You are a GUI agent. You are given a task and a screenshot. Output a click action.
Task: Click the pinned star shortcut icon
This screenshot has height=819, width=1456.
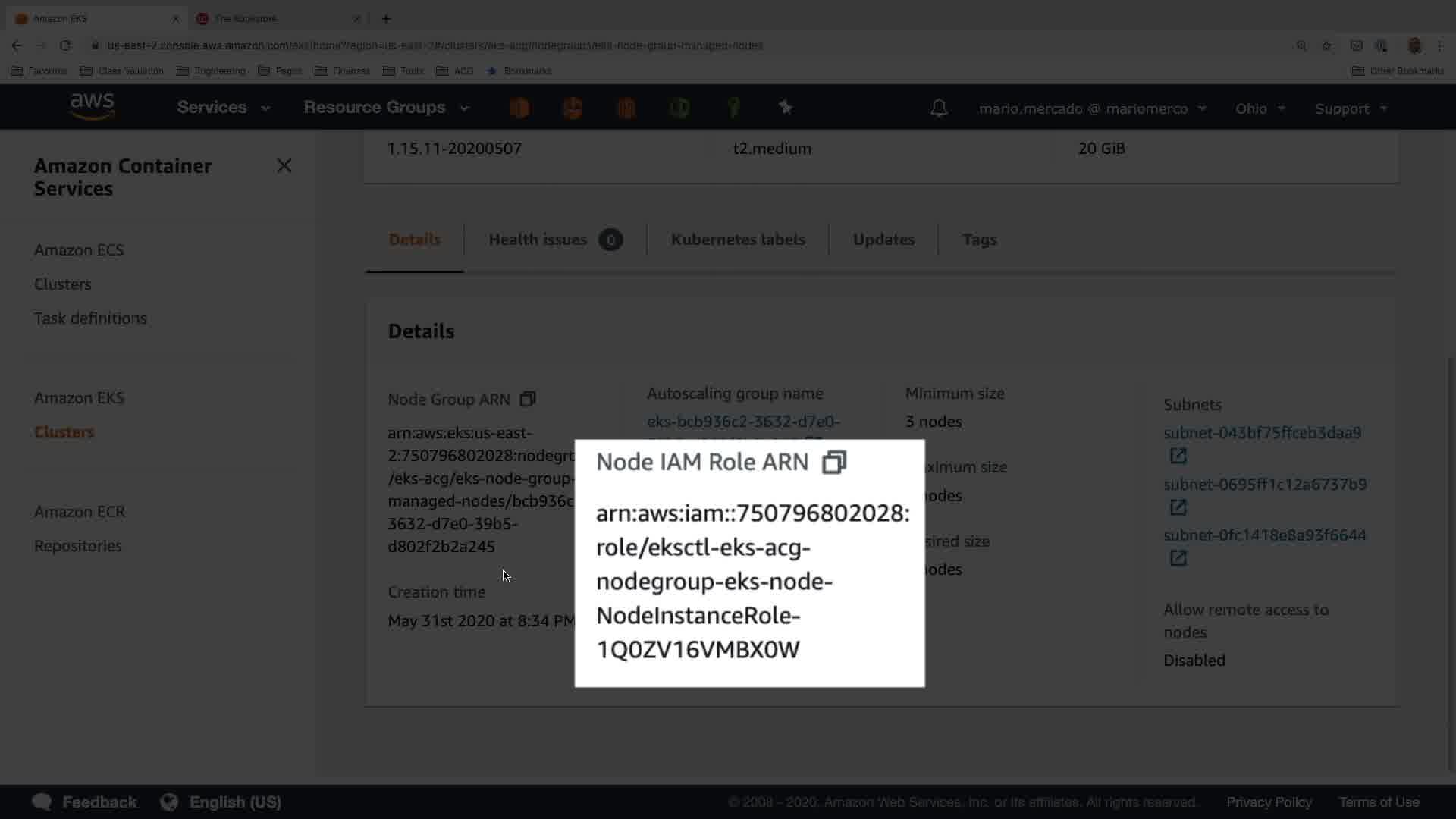(786, 108)
